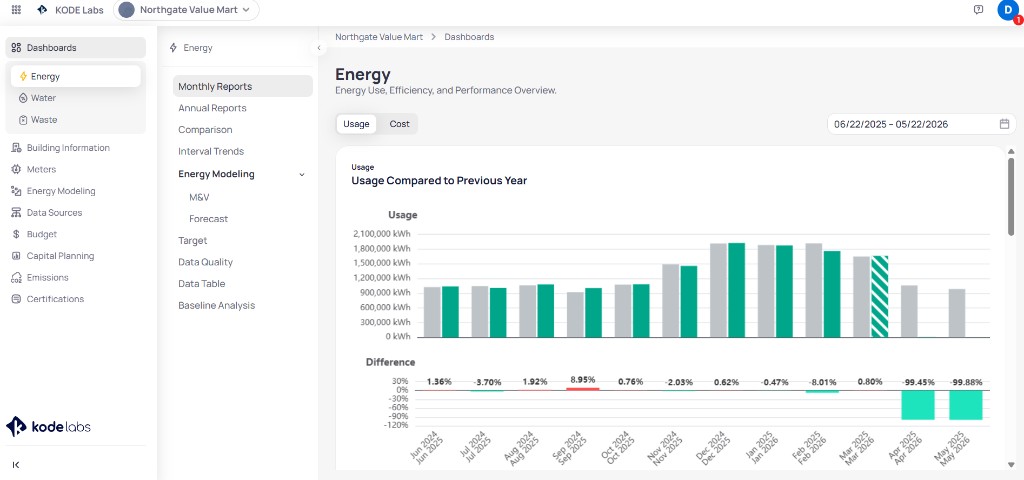Click the vertical scrollbar thumb
1024x480 pixels.
click(1011, 196)
